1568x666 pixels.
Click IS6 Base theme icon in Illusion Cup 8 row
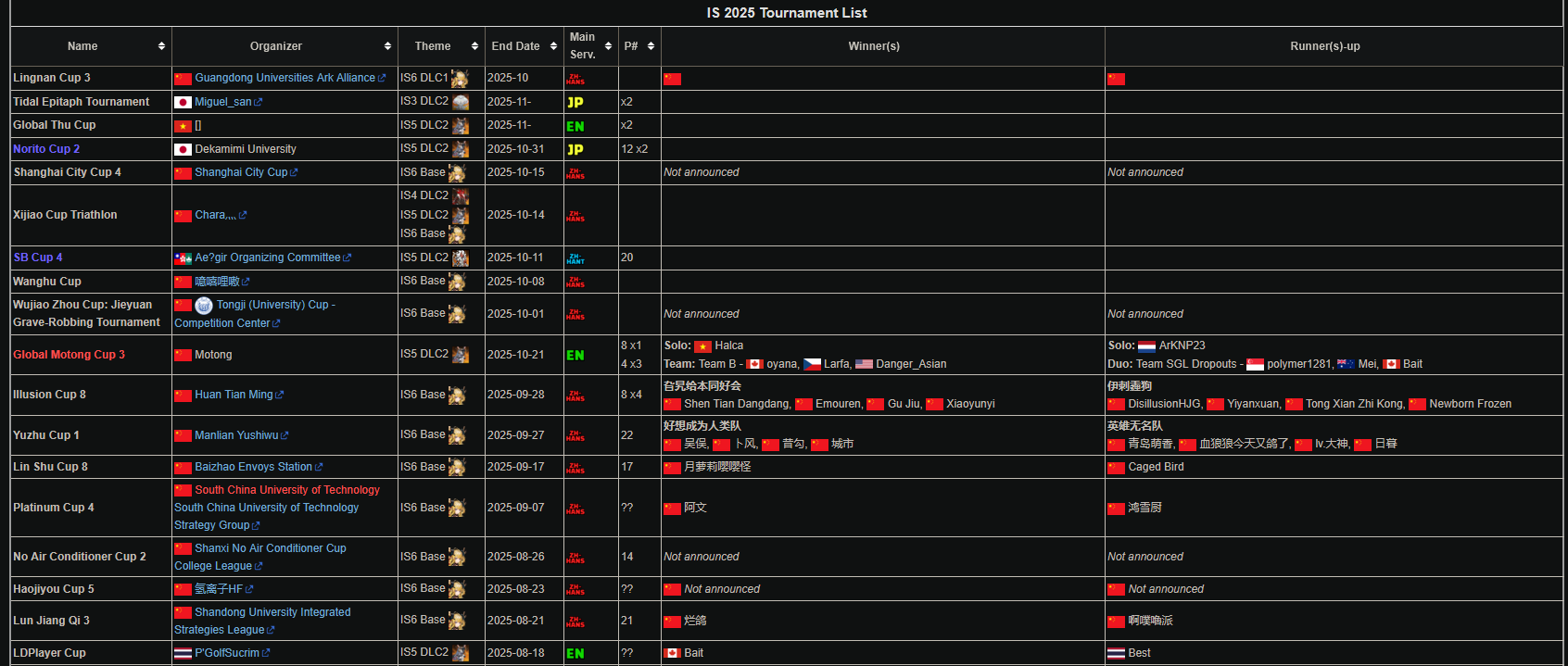[x=457, y=396]
